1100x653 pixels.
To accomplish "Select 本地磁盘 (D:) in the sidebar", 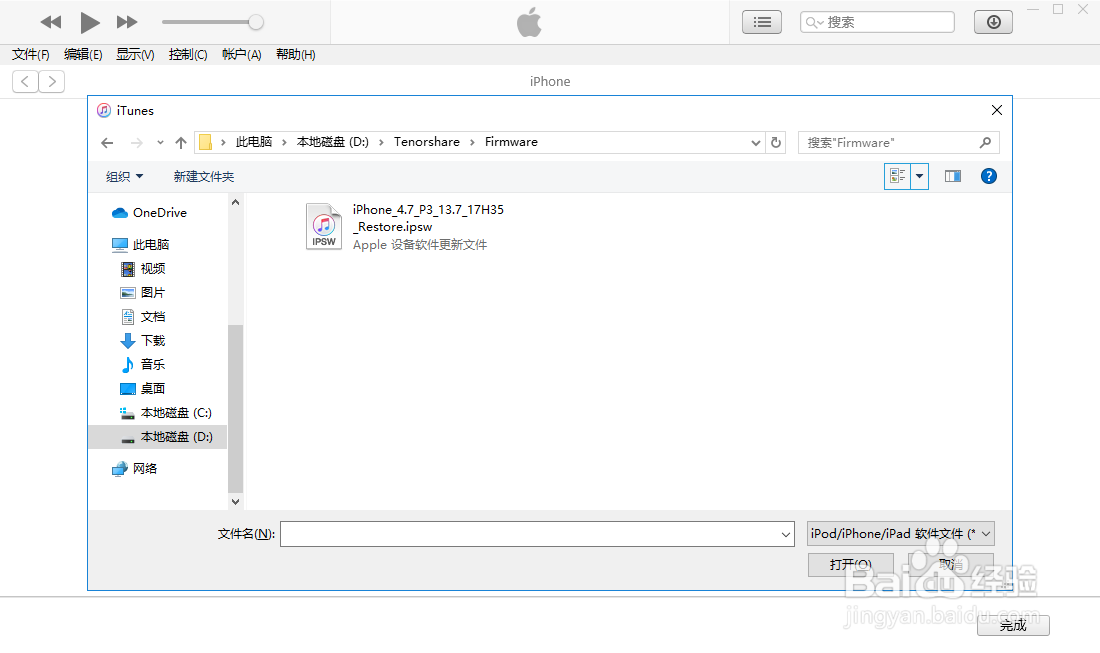I will (166, 437).
